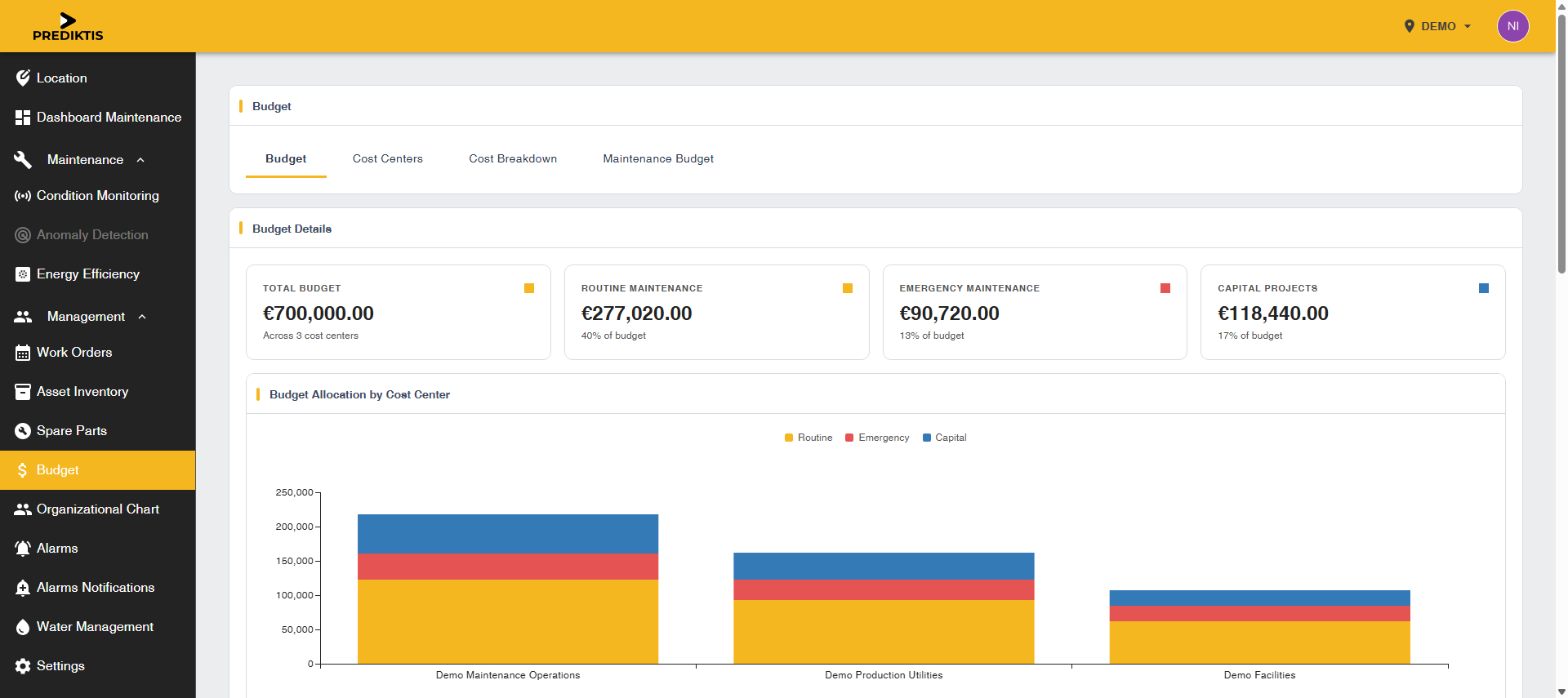The height and width of the screenshot is (698, 1568).
Task: Click yellow Routine bar for Demo Production Utilities
Action: (884, 632)
